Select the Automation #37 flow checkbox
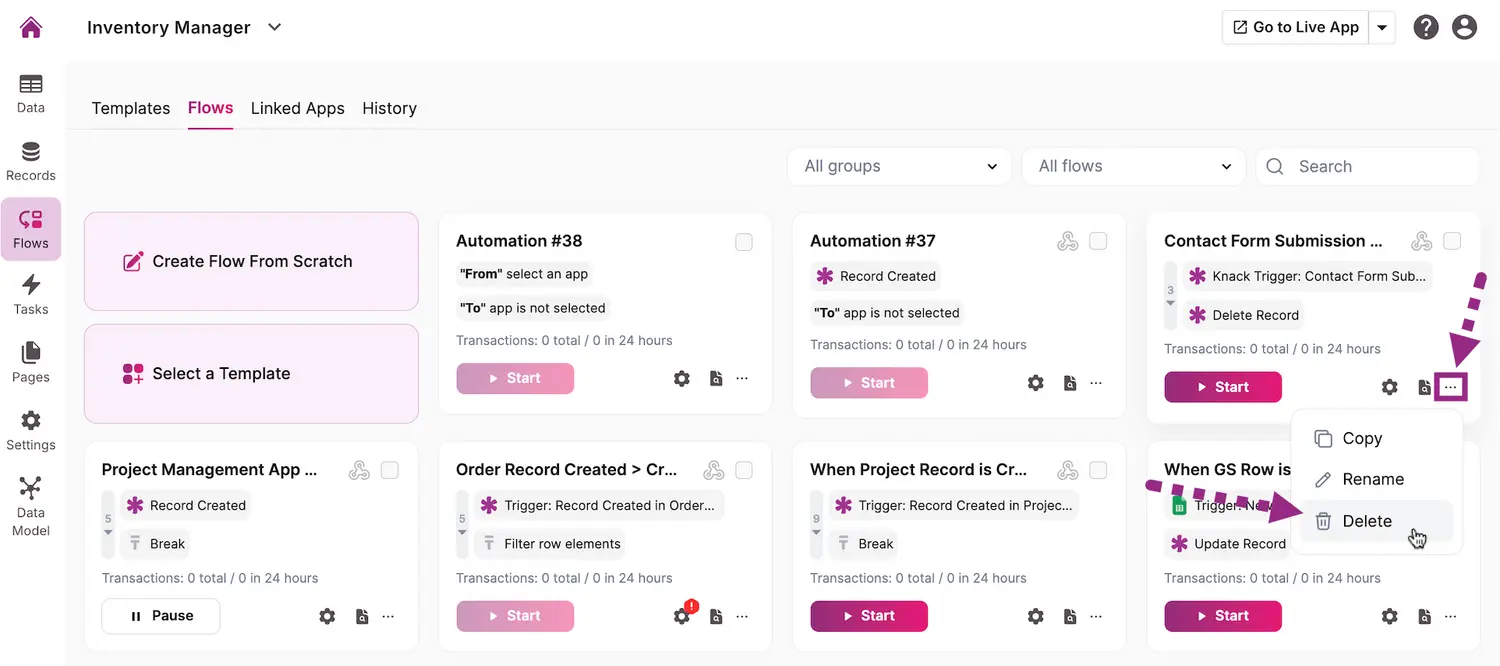Viewport: 1500px width, 666px height. [1098, 242]
